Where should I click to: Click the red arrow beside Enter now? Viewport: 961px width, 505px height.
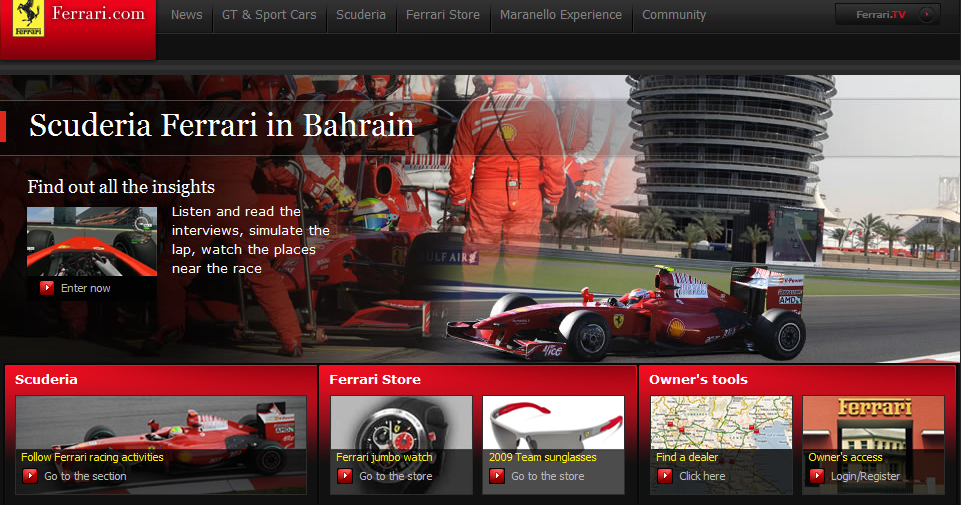47,288
